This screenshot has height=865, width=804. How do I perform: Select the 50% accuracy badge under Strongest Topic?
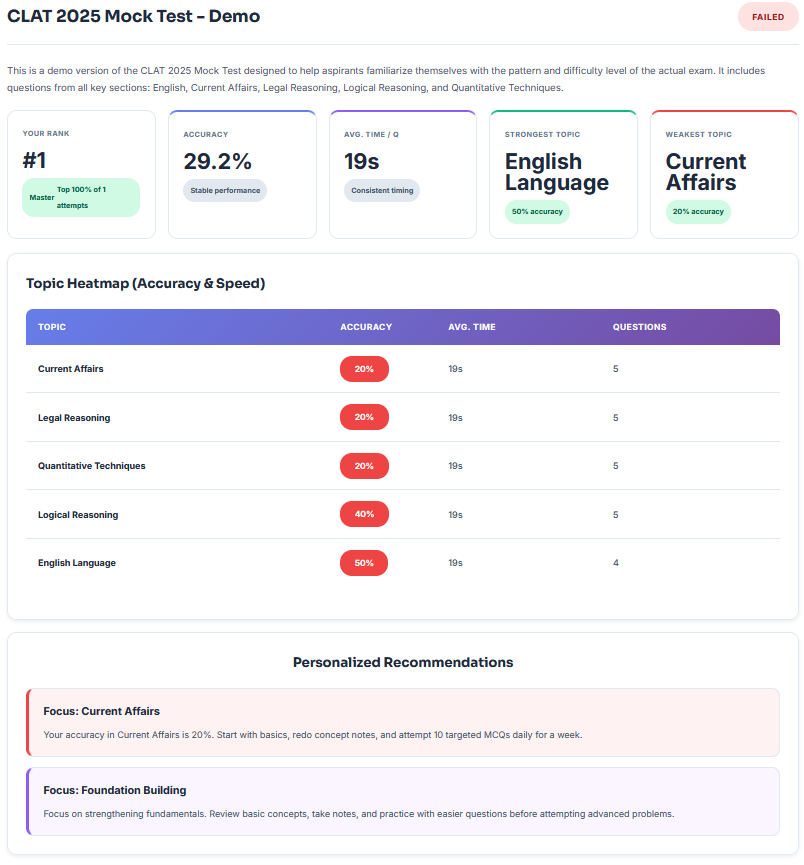point(537,211)
